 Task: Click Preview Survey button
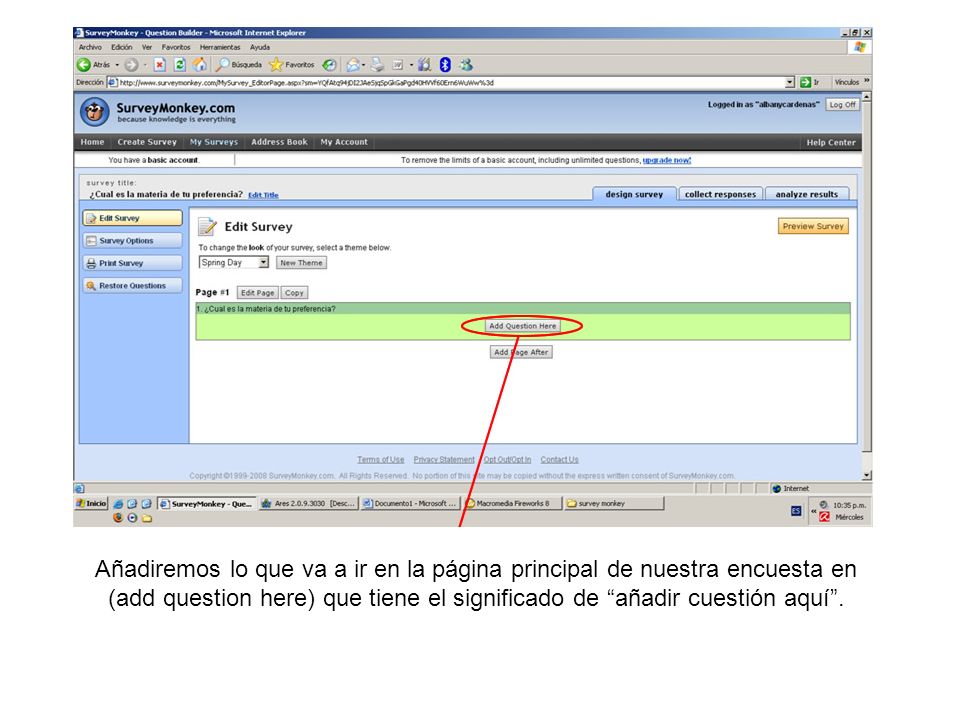(x=813, y=227)
